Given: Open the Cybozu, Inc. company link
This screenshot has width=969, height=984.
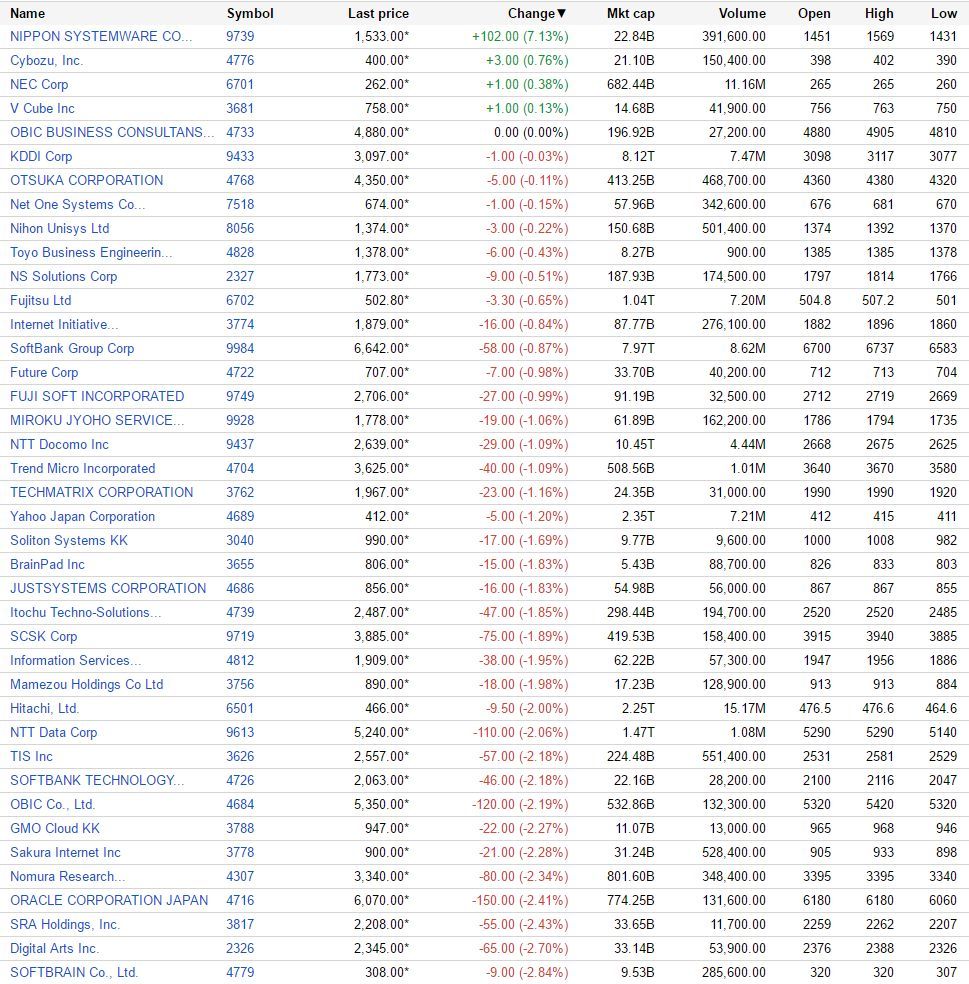Looking at the screenshot, I should coord(46,60).
